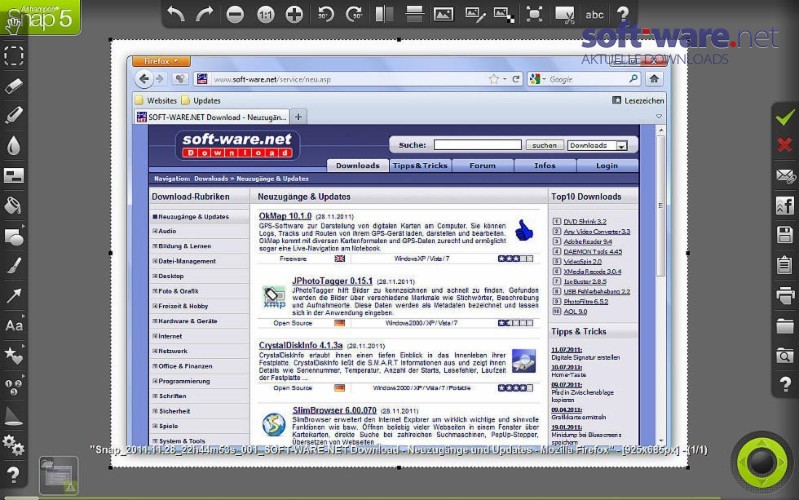Select the Blur droplet tool
The image size is (799, 500).
tap(14, 145)
